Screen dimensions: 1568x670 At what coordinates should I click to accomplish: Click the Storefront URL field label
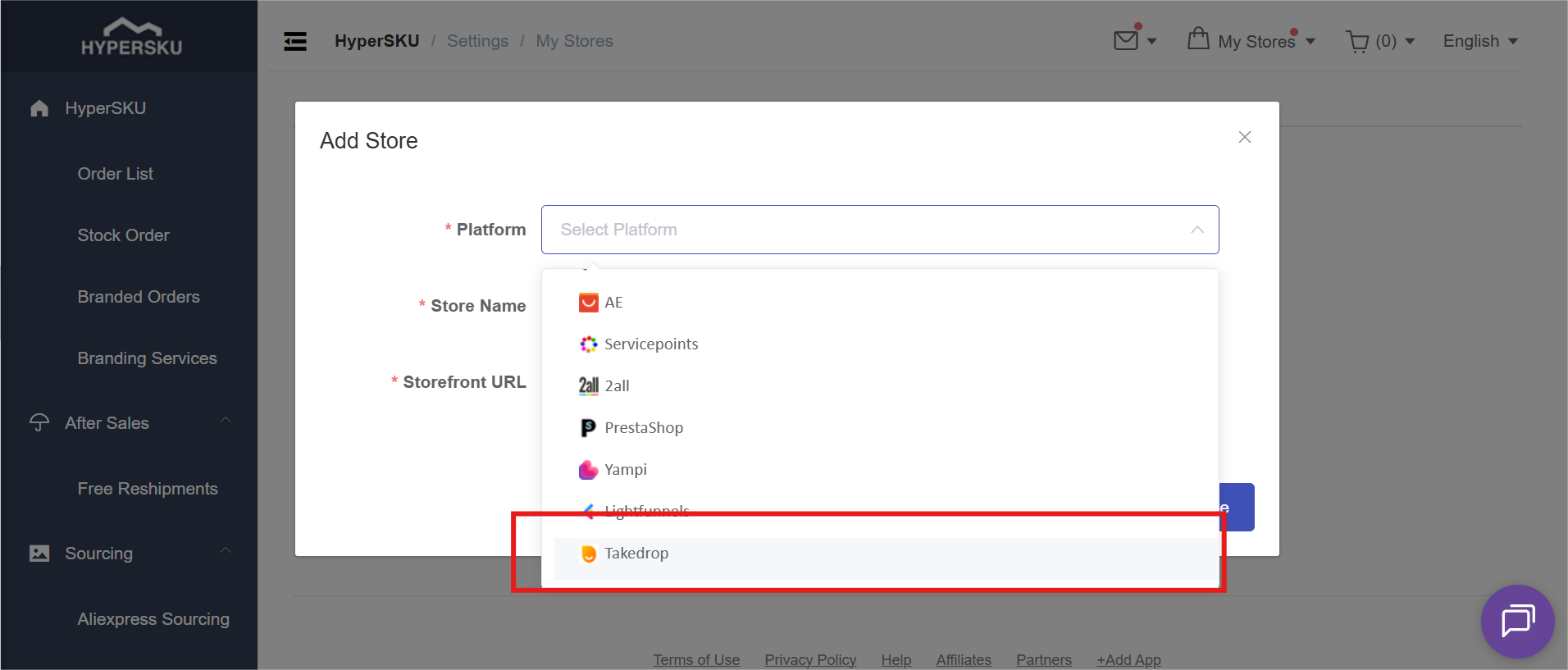point(464,382)
